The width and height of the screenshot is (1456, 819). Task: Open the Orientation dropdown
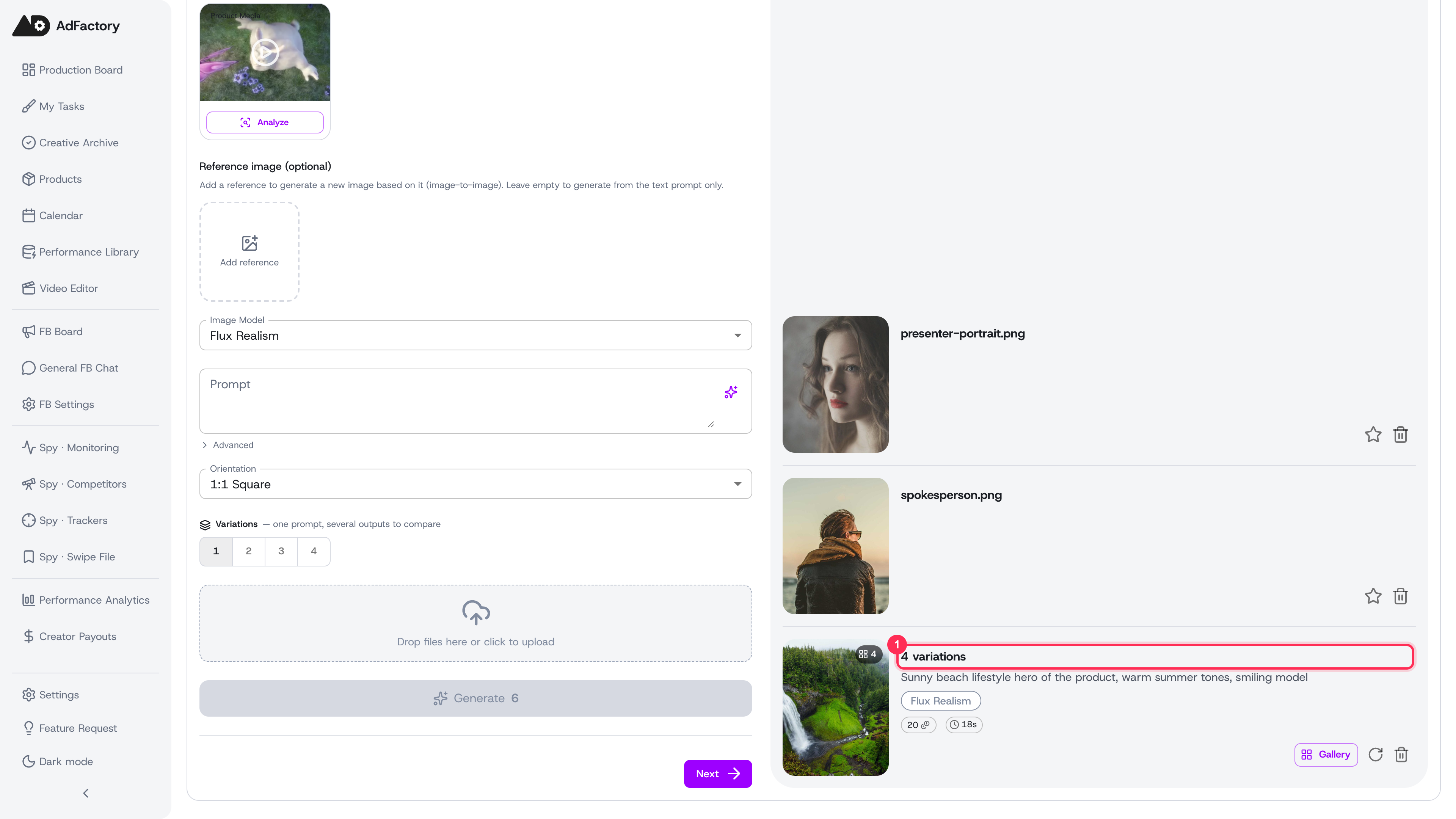(475, 484)
